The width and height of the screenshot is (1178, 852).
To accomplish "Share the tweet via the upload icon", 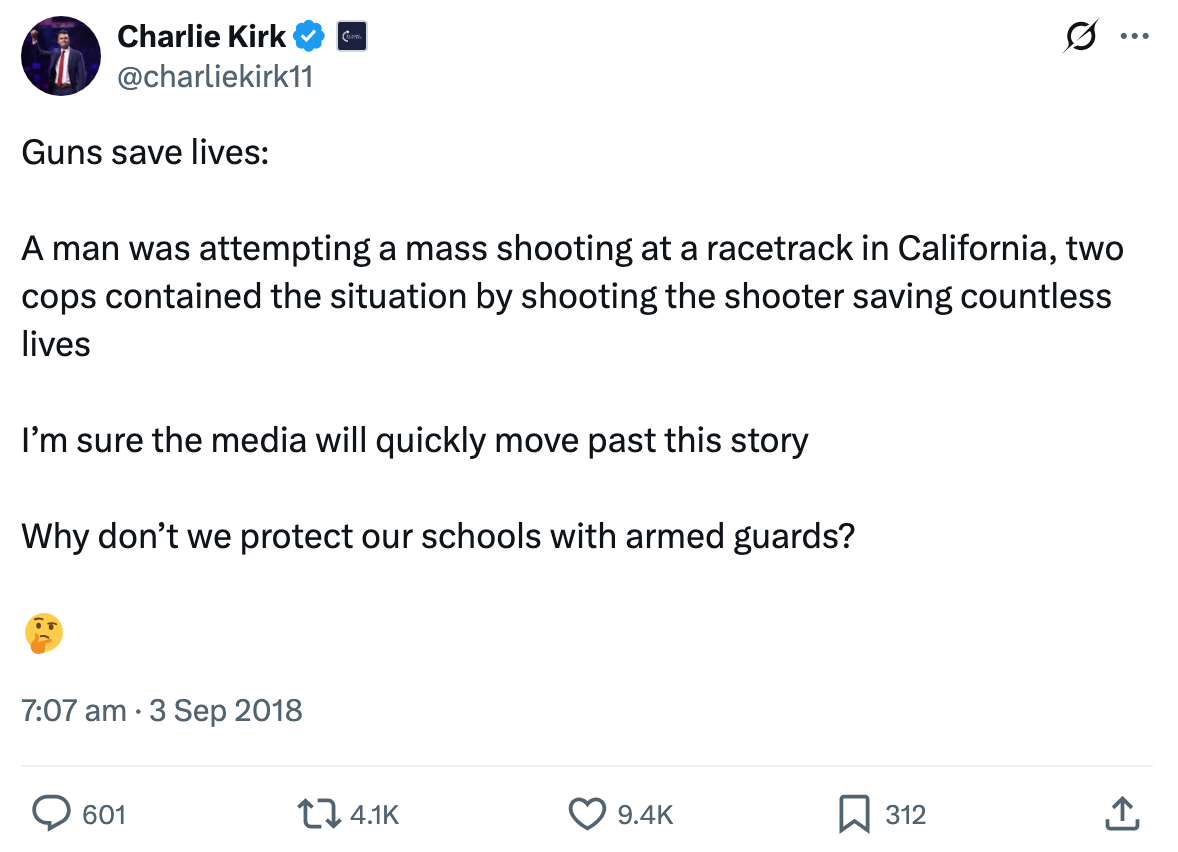I will 1122,814.
